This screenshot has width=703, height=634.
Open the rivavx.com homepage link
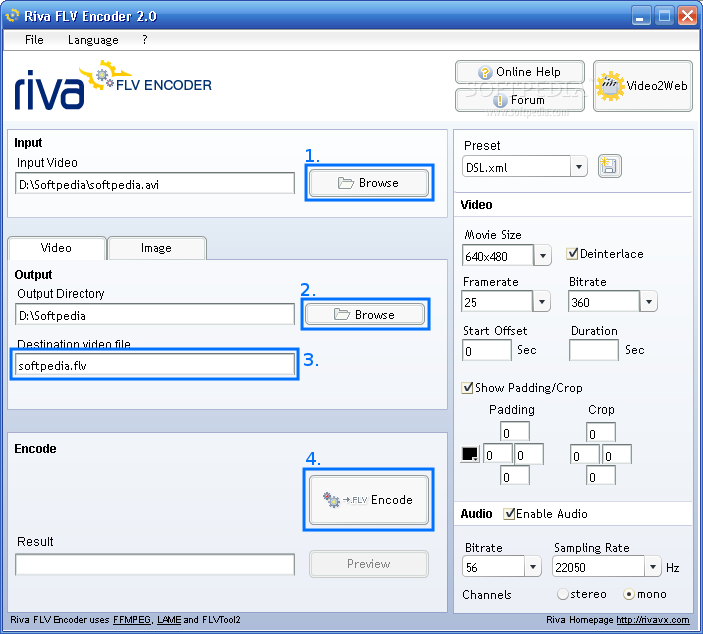[x=653, y=620]
